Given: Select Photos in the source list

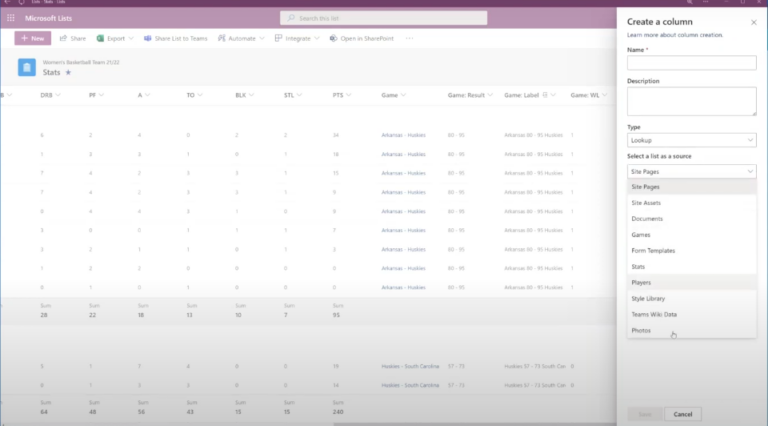Looking at the screenshot, I should 692,331.
